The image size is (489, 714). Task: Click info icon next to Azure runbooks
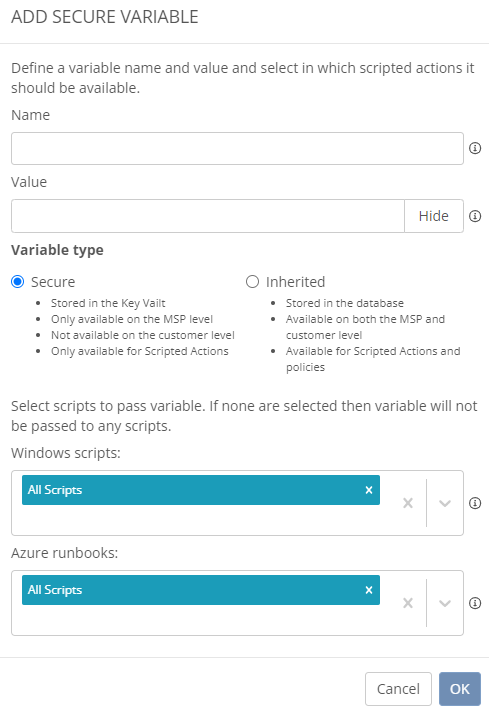tap(475, 603)
